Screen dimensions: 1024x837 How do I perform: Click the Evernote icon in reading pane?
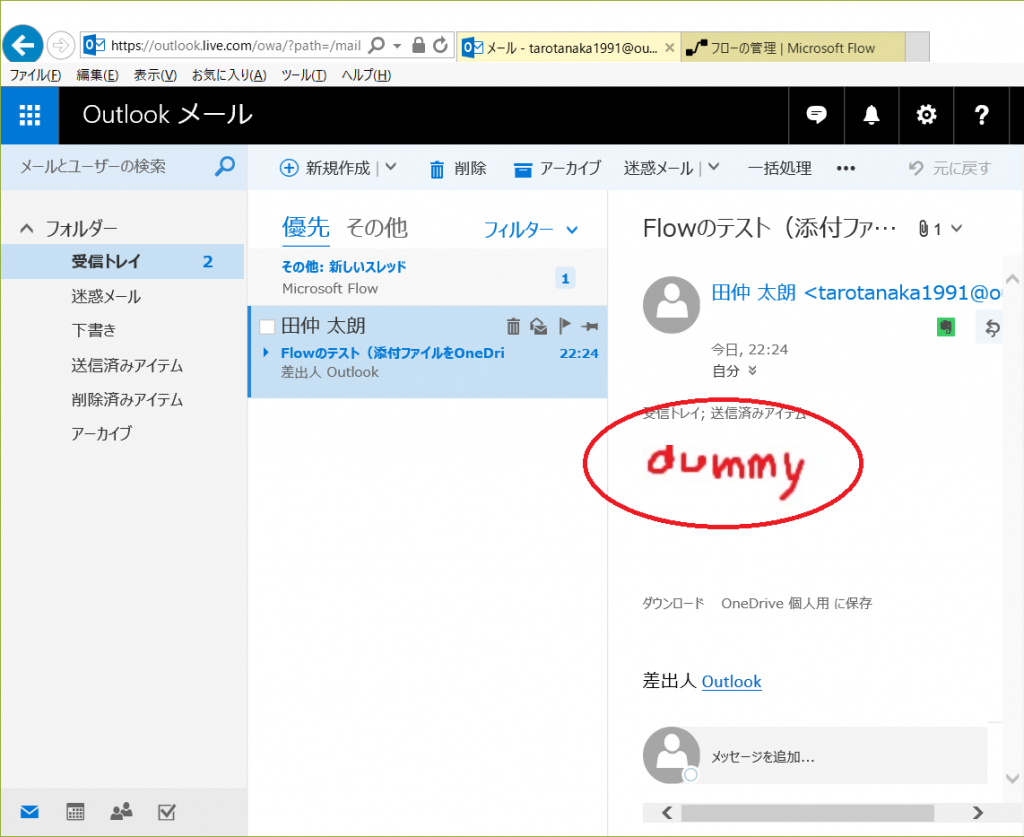point(946,326)
